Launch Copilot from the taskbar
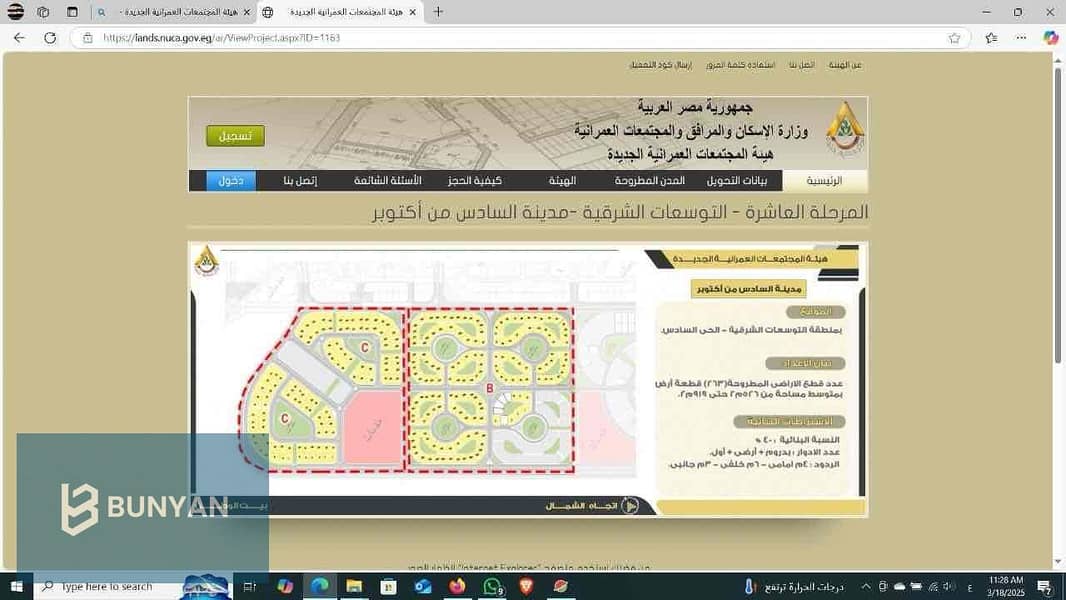This screenshot has width=1066, height=600. (285, 586)
